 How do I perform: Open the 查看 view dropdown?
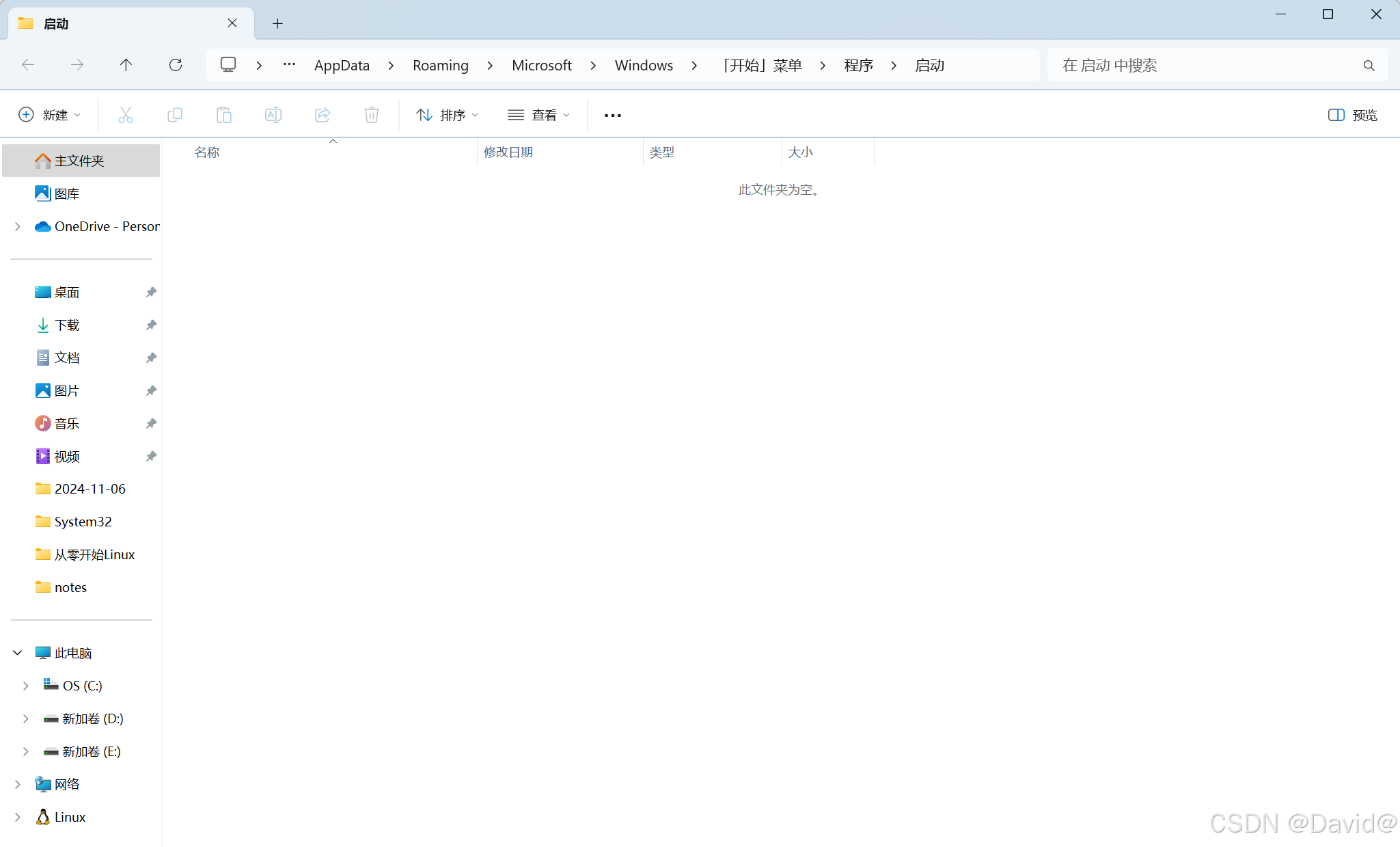[x=539, y=115]
